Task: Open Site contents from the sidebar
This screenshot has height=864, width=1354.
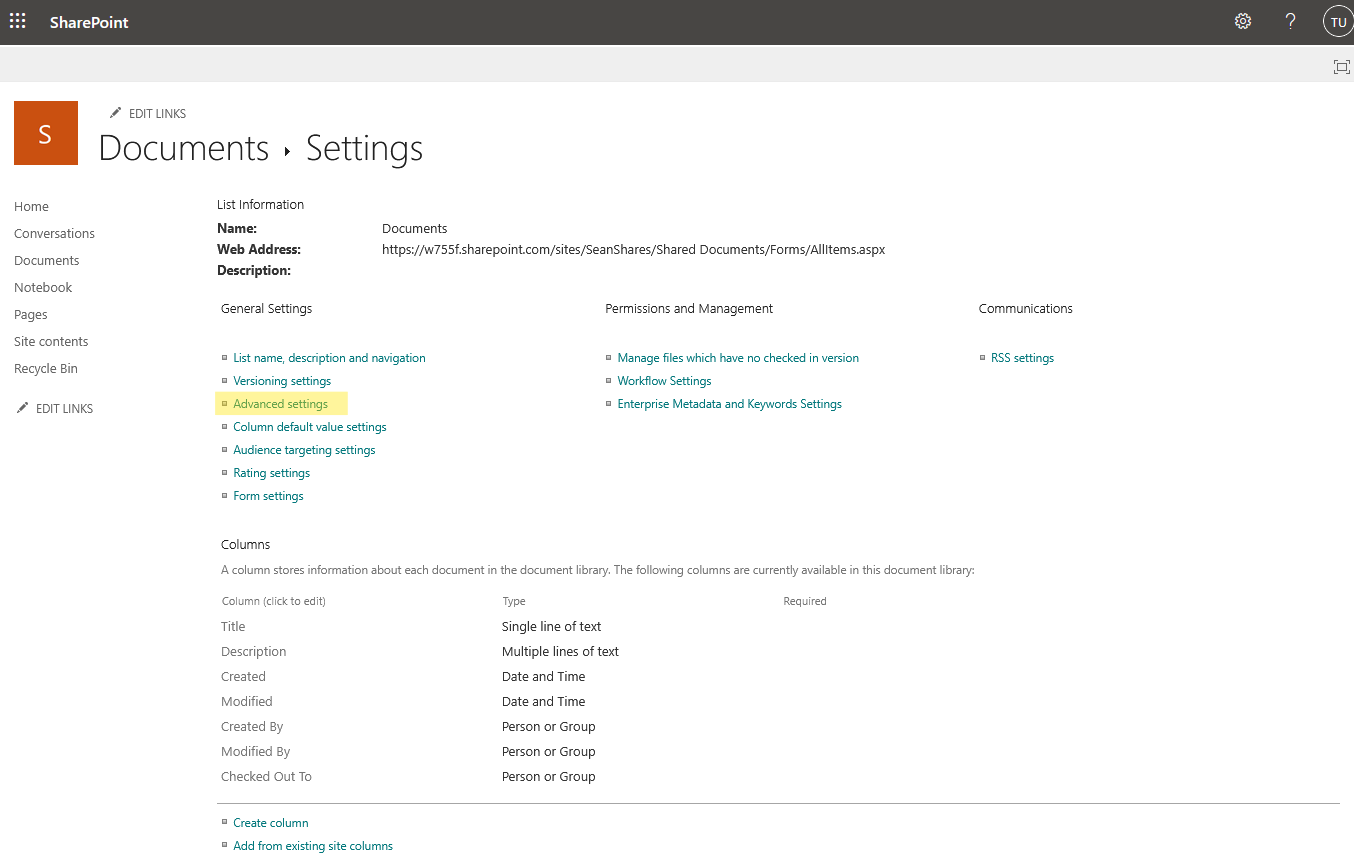Action: pyautogui.click(x=50, y=341)
